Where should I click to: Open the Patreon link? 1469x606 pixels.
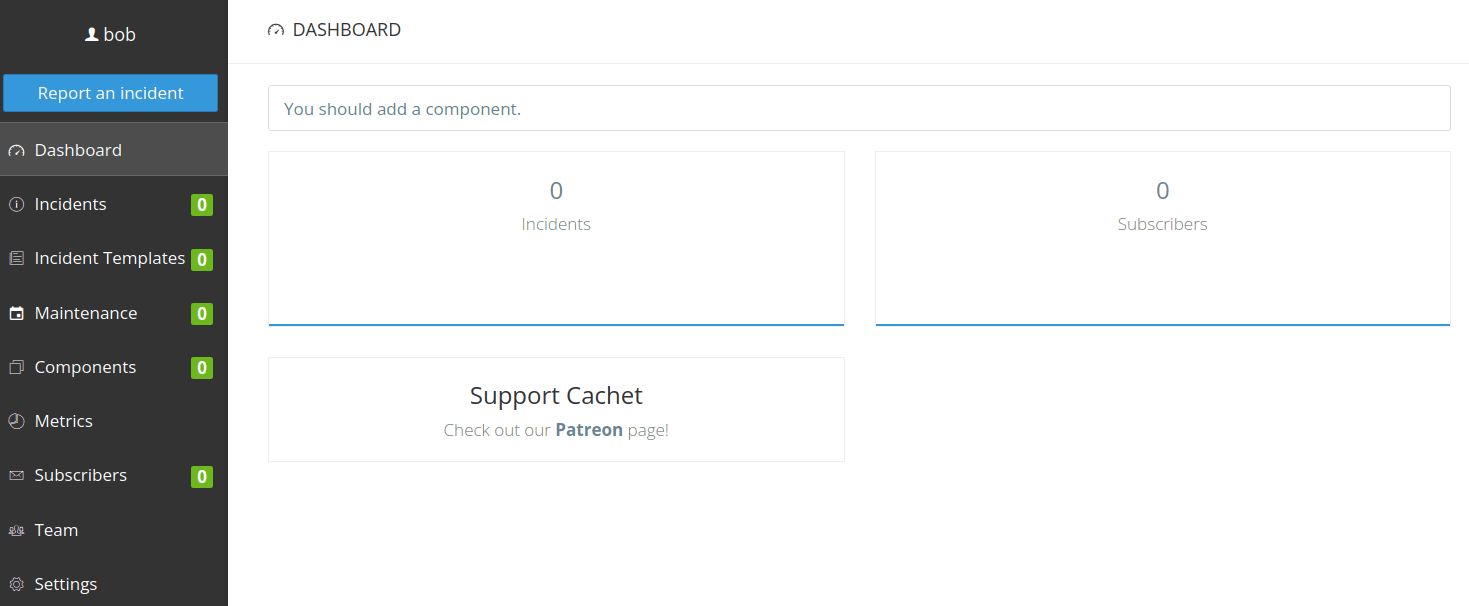pyautogui.click(x=589, y=430)
